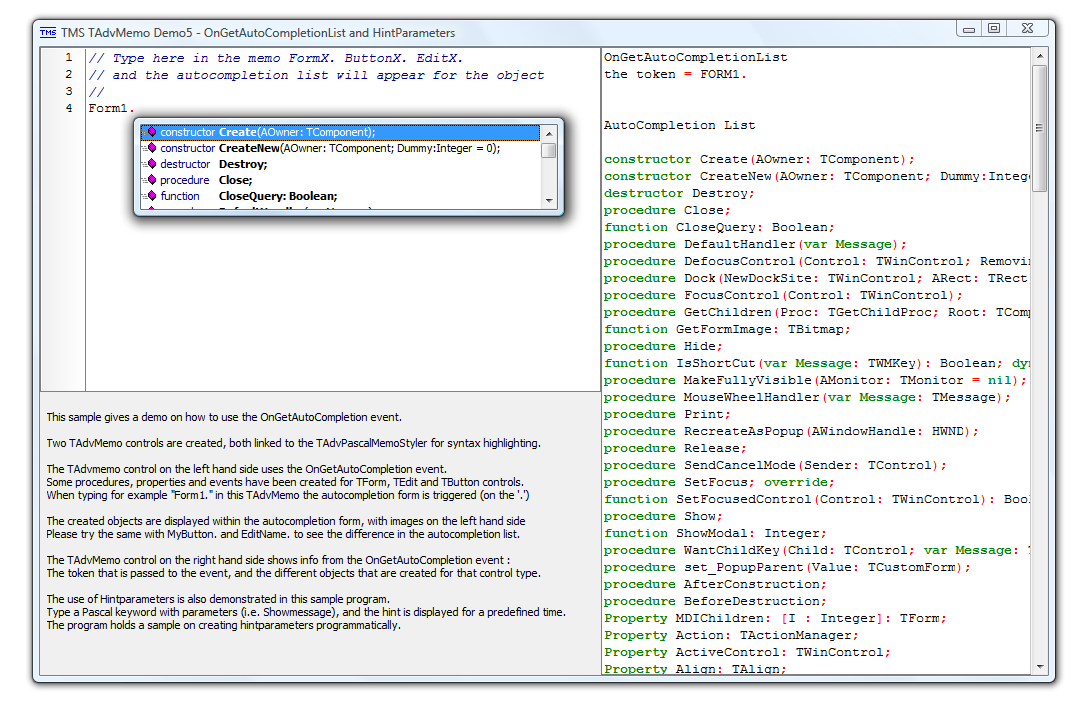This screenshot has height=713, width=1082.
Task: Click the right memo scroll-down arrow
Action: [1040, 667]
